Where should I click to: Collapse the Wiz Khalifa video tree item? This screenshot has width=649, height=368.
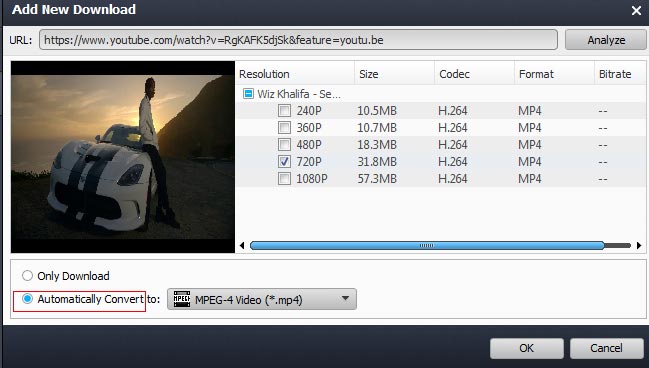click(248, 94)
